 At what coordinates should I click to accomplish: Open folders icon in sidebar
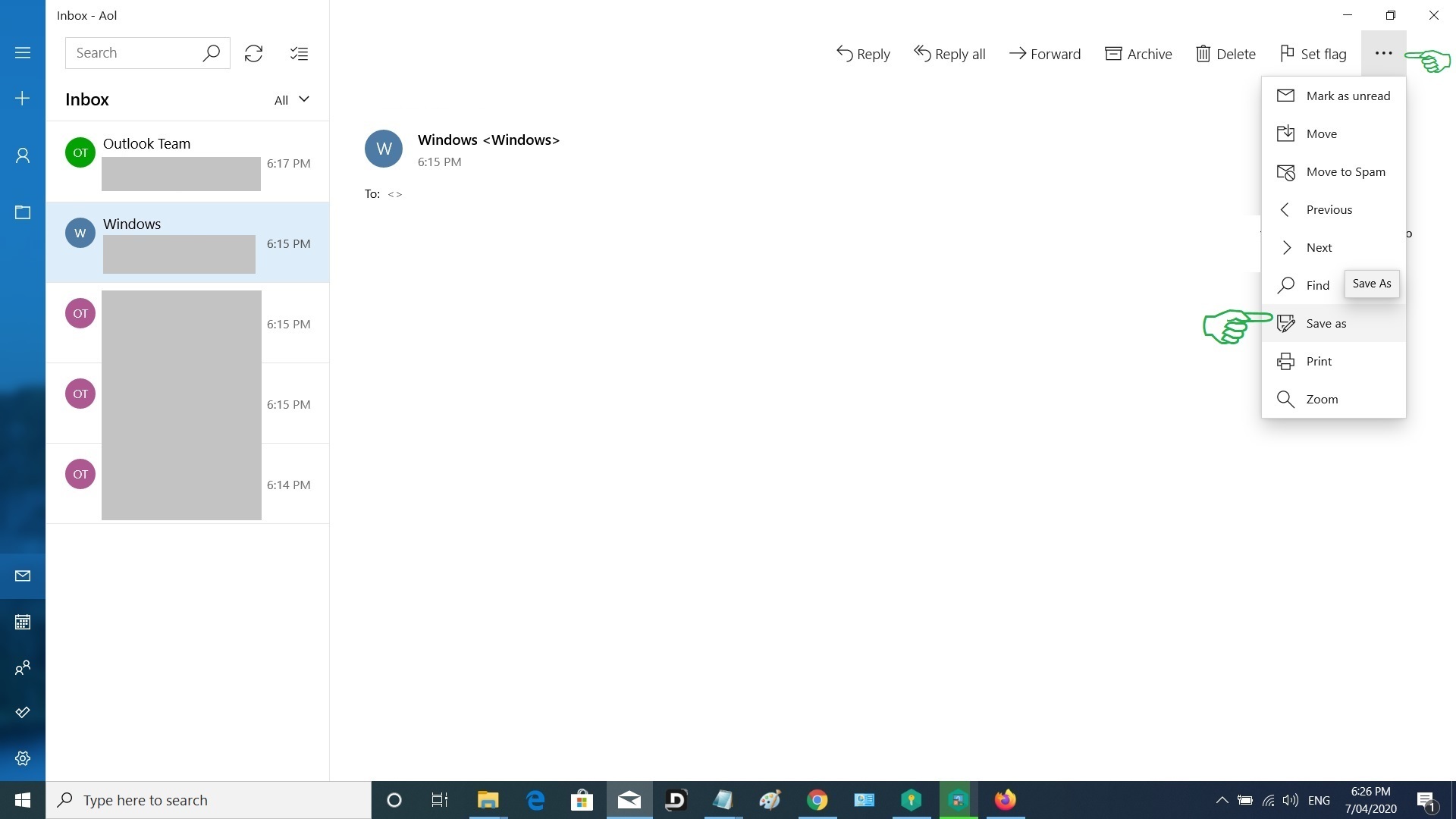click(x=23, y=212)
